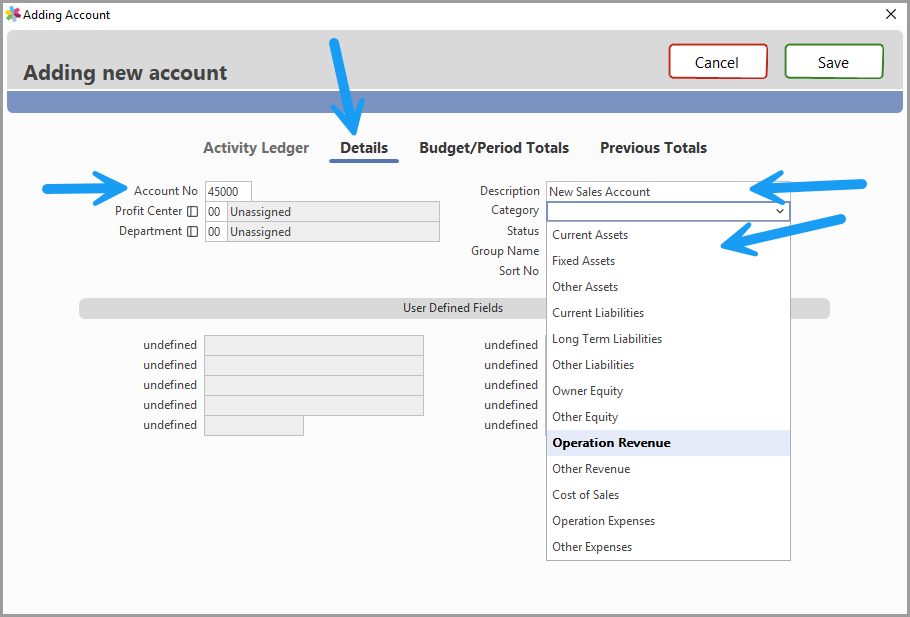Pick Other Assets in the list
Image resolution: width=910 pixels, height=617 pixels.
(668, 287)
